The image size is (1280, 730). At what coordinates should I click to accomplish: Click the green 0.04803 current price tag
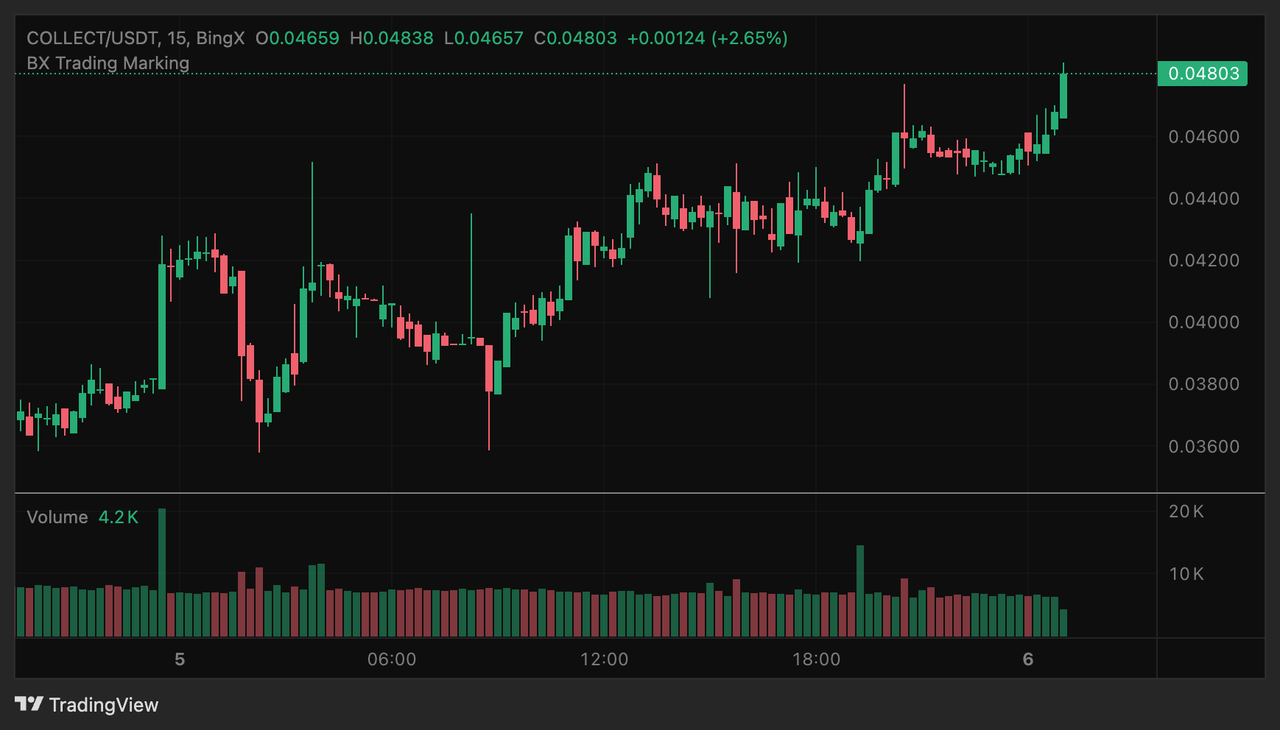[x=1202, y=73]
